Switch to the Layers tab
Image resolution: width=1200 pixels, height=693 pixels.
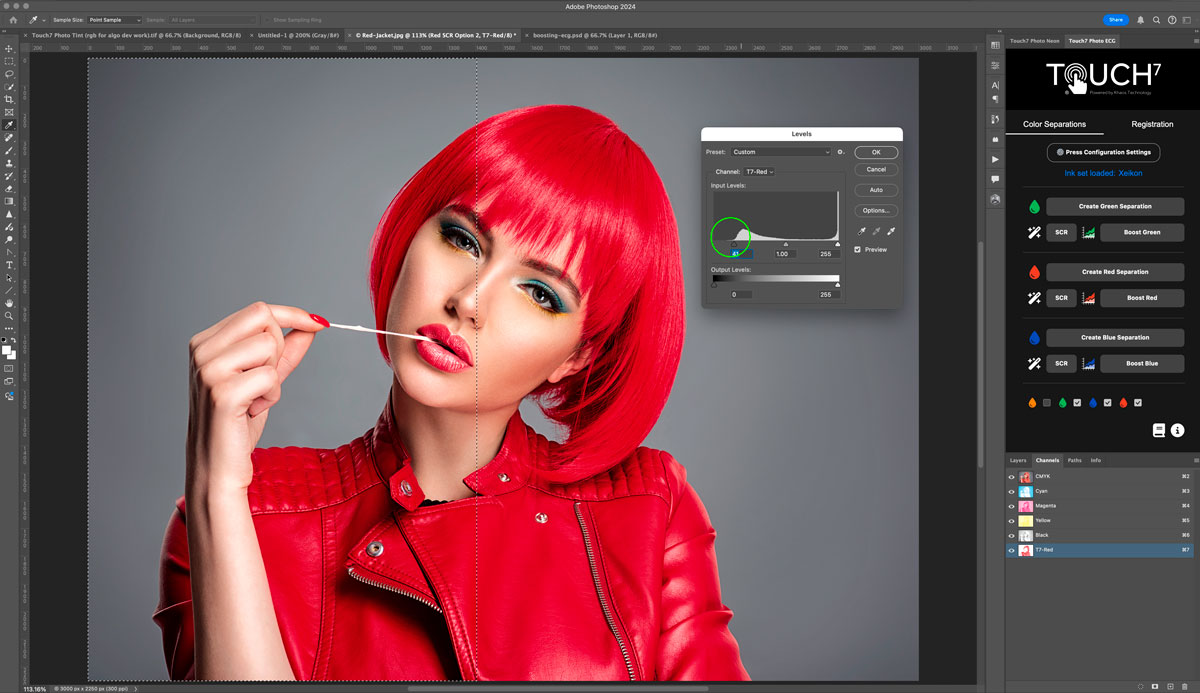1018,460
